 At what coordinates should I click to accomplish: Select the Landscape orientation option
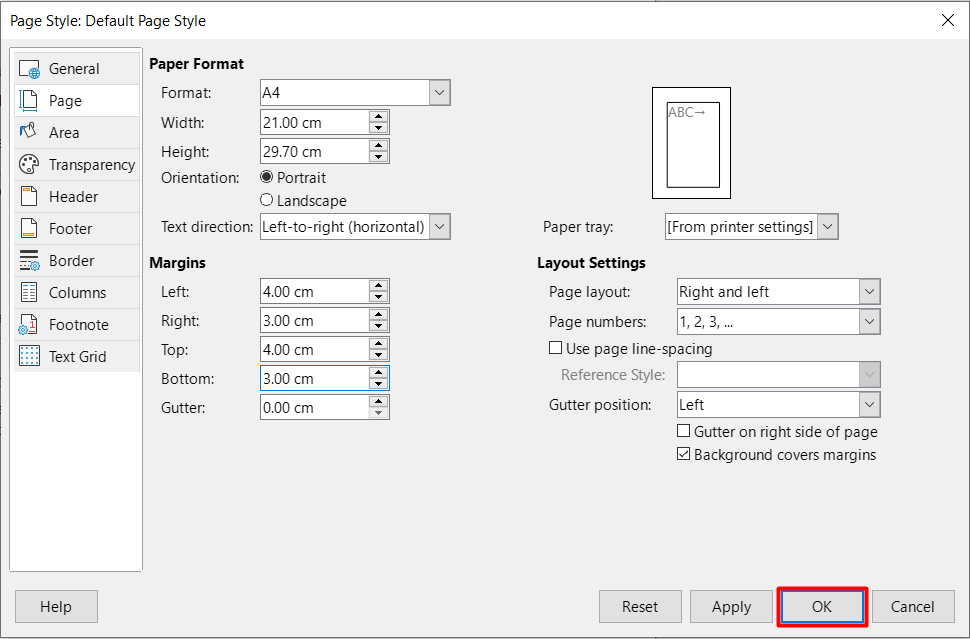267,201
